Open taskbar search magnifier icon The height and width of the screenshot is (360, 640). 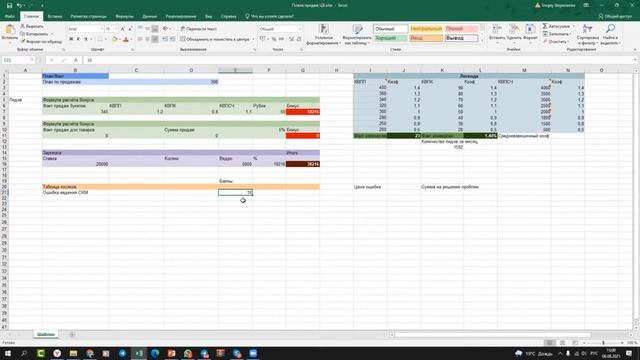click(24, 353)
